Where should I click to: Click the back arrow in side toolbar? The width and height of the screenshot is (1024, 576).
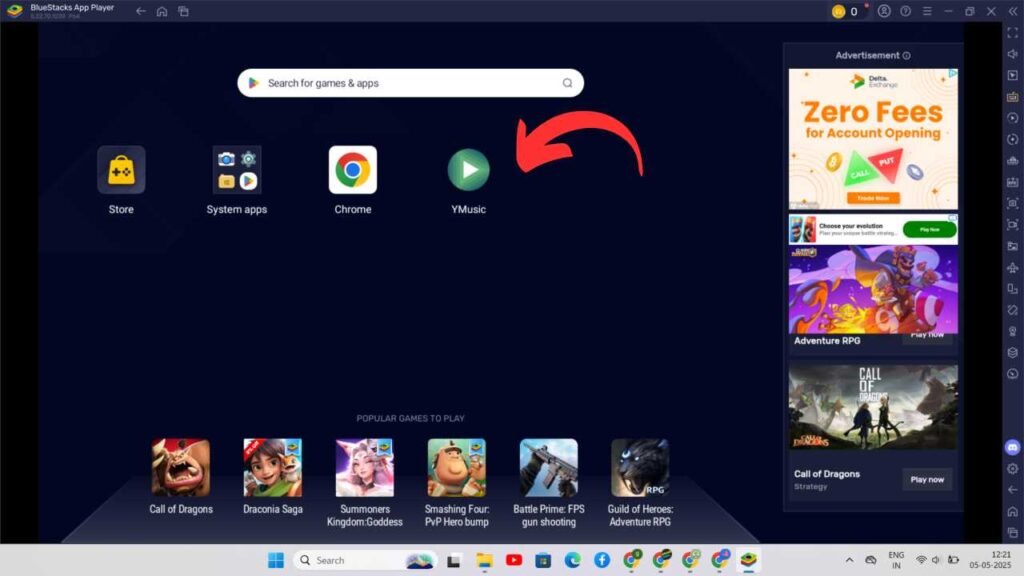pos(1012,490)
